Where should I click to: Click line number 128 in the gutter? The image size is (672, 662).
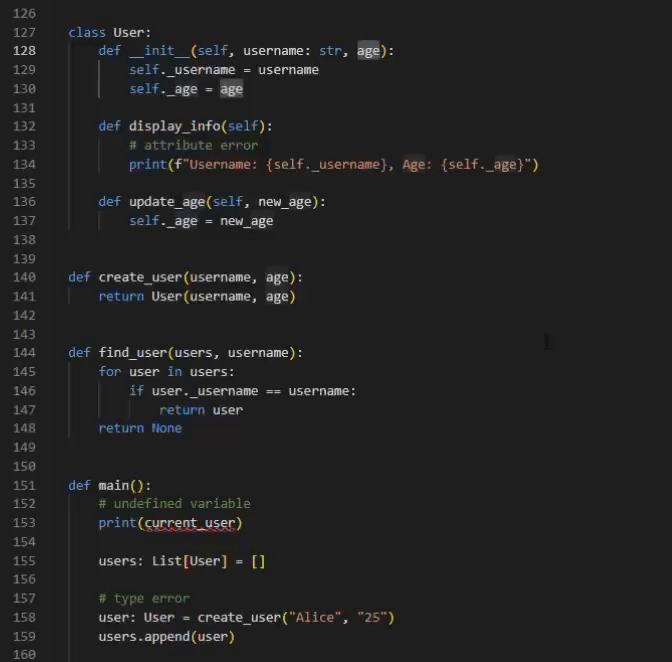point(24,51)
